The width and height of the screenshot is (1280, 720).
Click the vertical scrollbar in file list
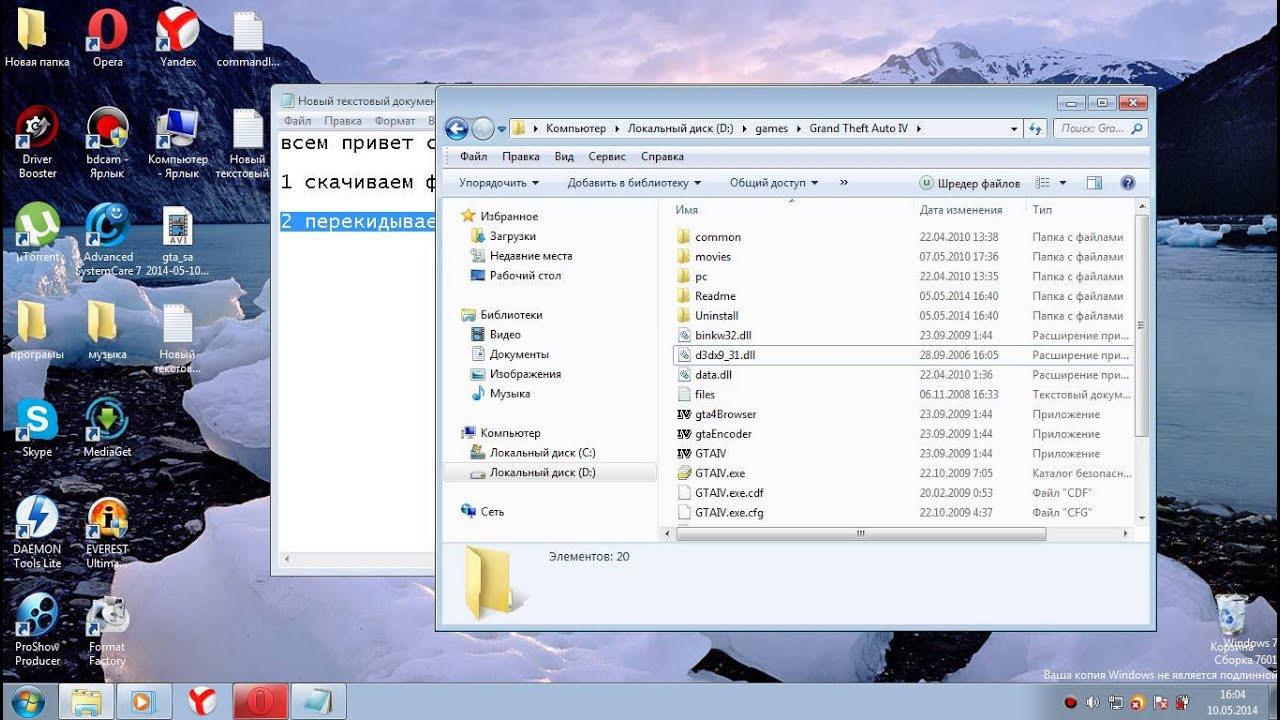point(1142,324)
